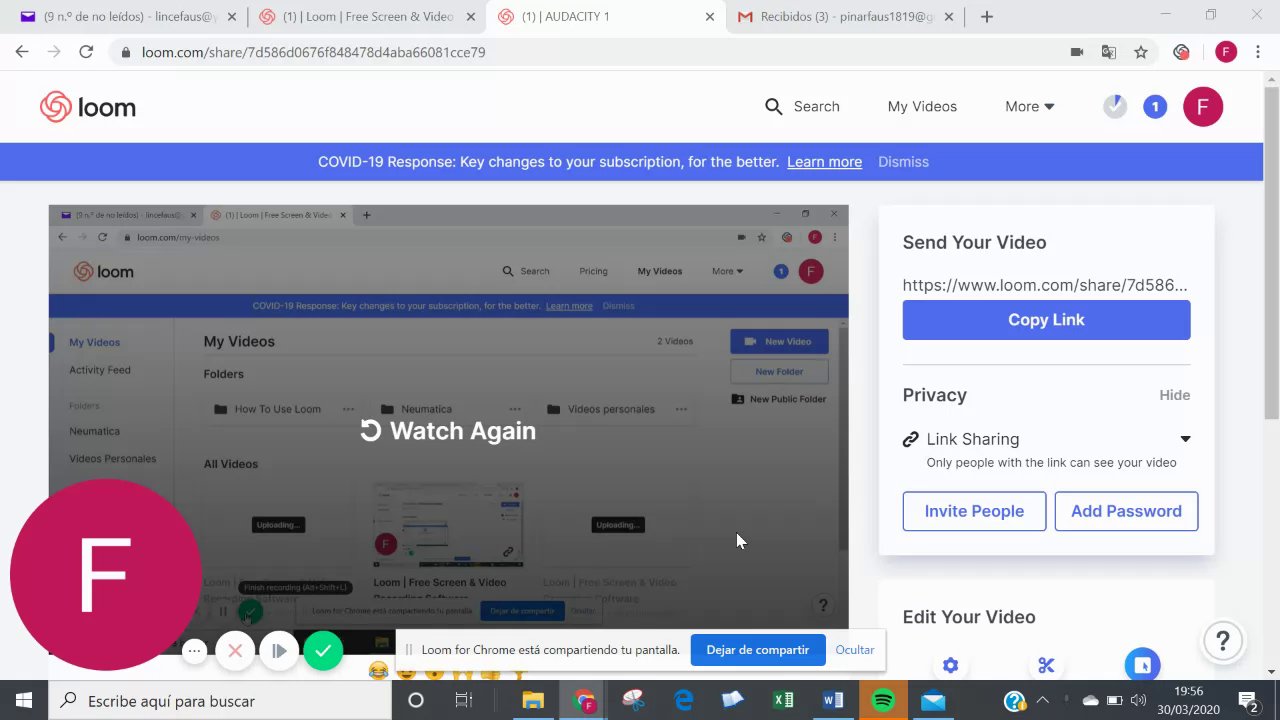Click the blue call-to-action edit icon
Screen dimensions: 1280x720
1142,664
